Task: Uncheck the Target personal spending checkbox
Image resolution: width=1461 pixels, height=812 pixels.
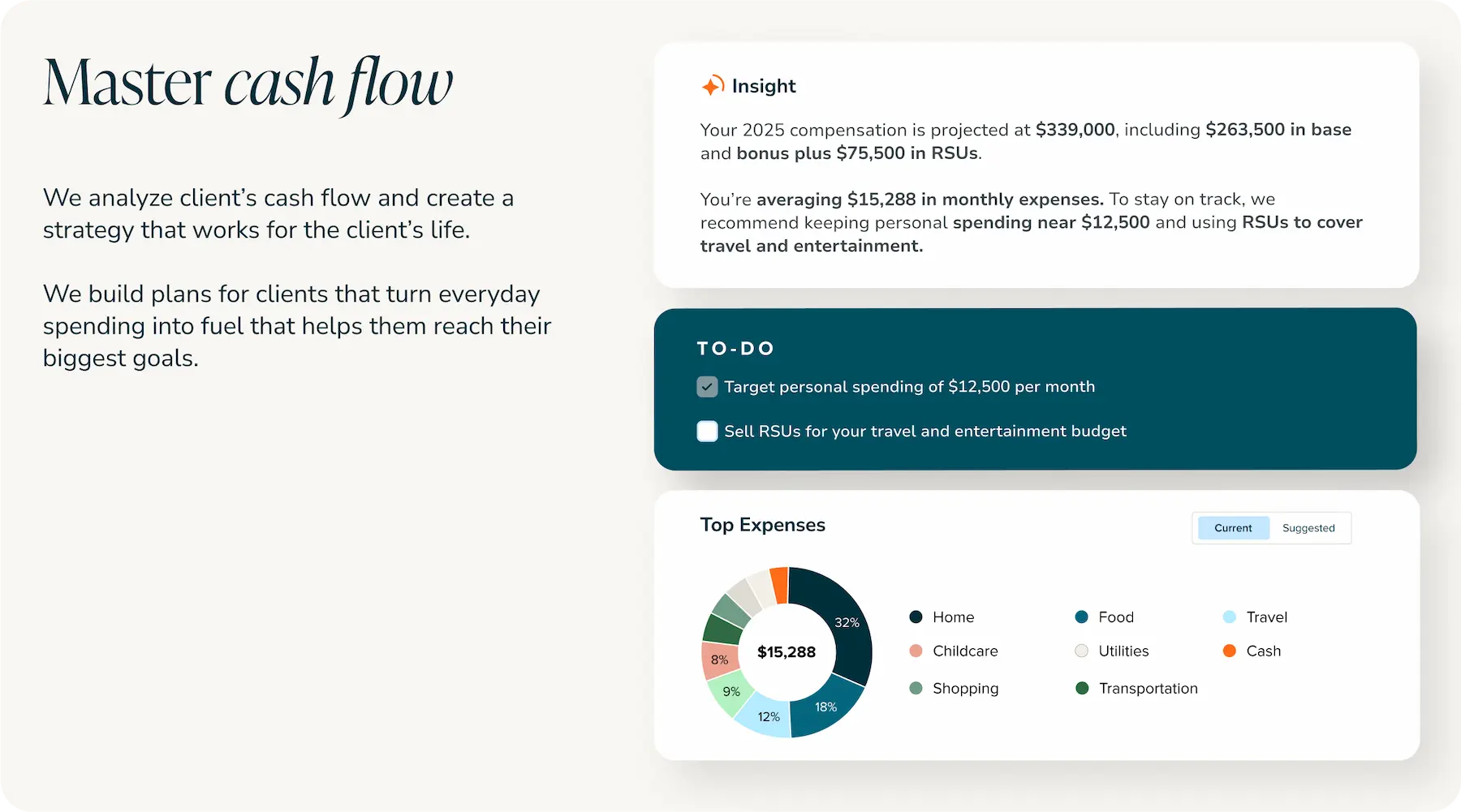Action: click(707, 387)
